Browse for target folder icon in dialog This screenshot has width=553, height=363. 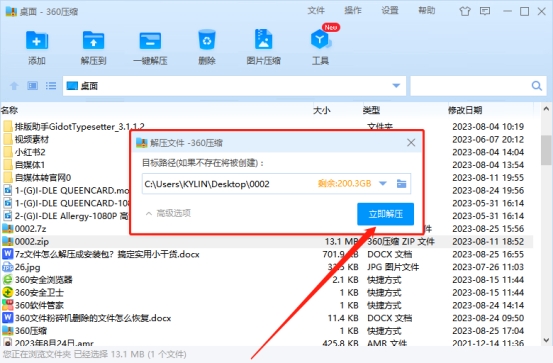click(x=401, y=184)
